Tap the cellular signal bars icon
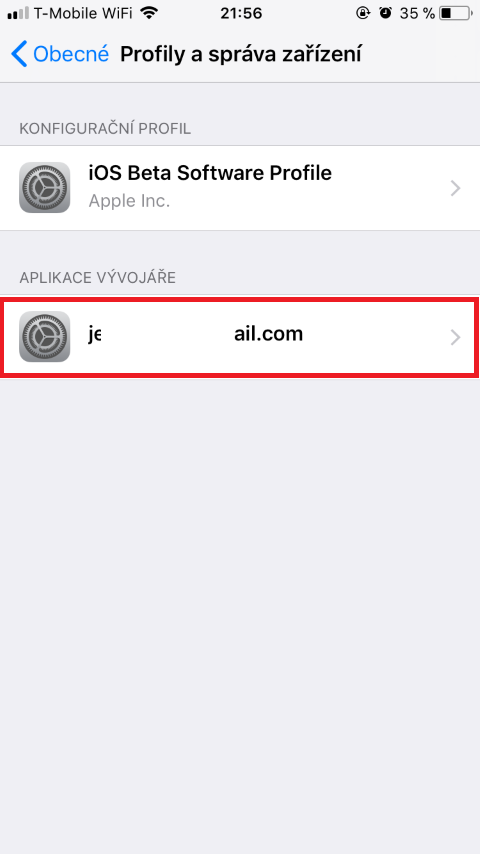Screen dimensions: 480x854 [18, 13]
